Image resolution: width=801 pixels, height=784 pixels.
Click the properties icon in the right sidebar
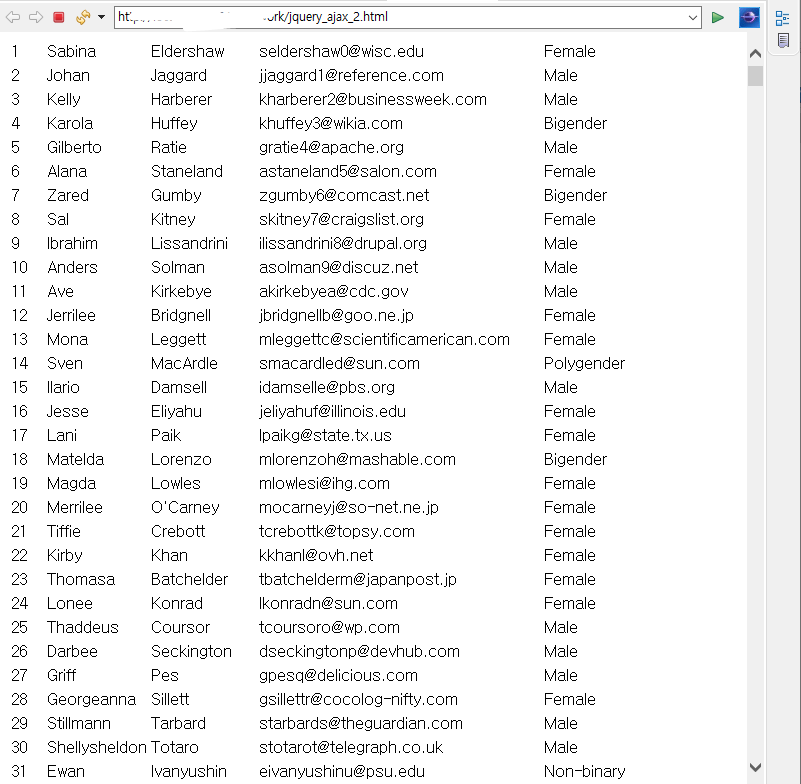[783, 17]
